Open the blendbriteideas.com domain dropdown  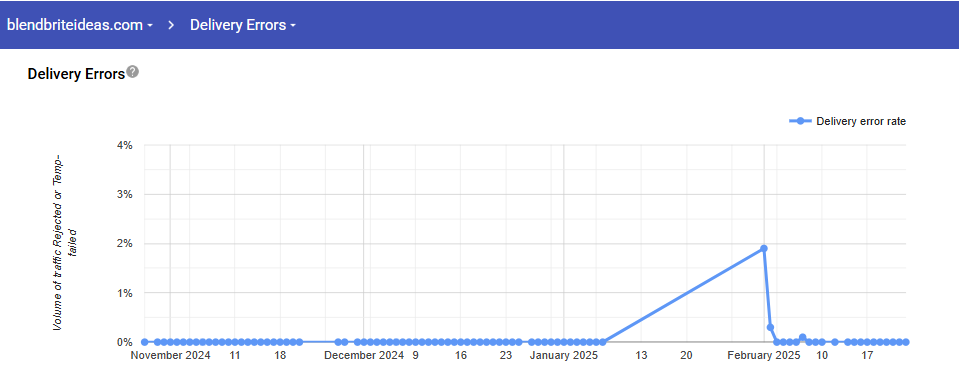click(80, 25)
